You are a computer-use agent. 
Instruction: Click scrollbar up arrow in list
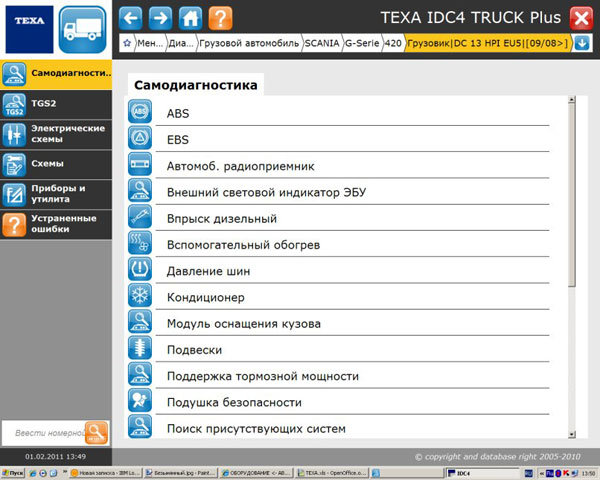[572, 100]
